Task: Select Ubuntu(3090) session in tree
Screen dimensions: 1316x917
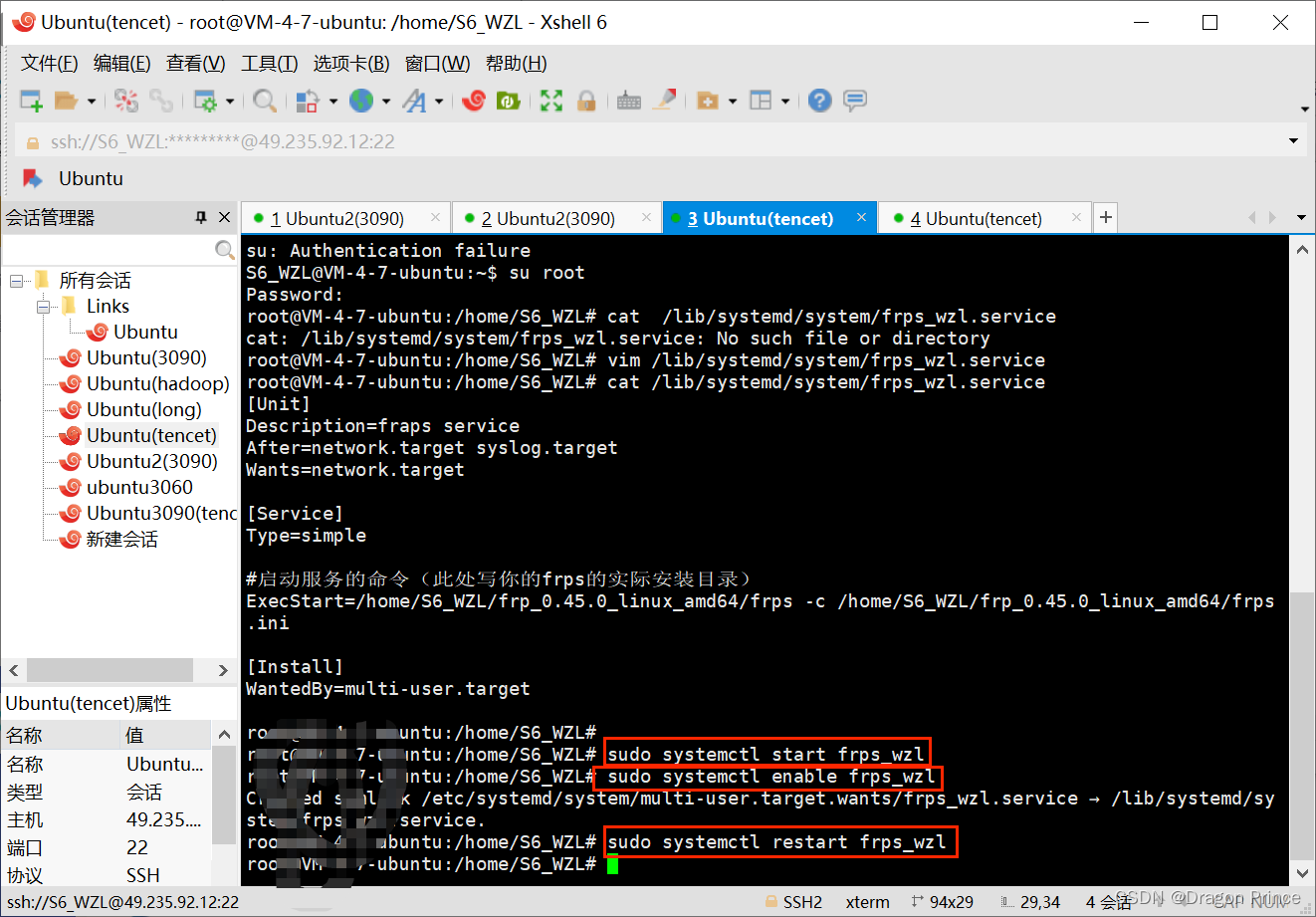Action: click(146, 357)
